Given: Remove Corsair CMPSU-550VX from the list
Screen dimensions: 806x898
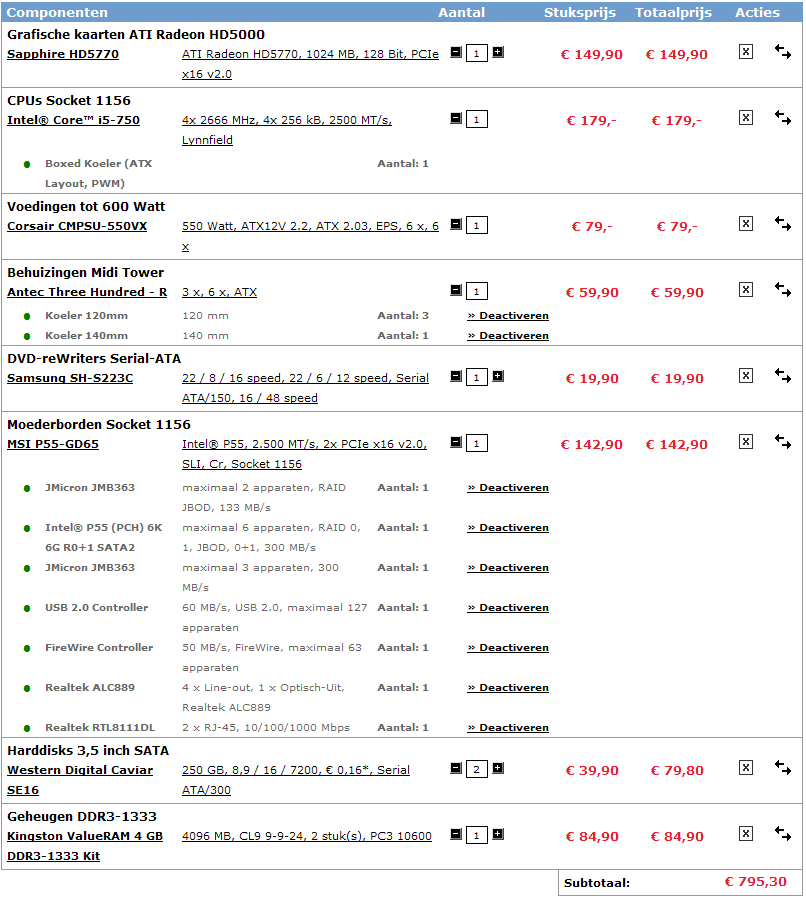Looking at the screenshot, I should pyautogui.click(x=746, y=224).
